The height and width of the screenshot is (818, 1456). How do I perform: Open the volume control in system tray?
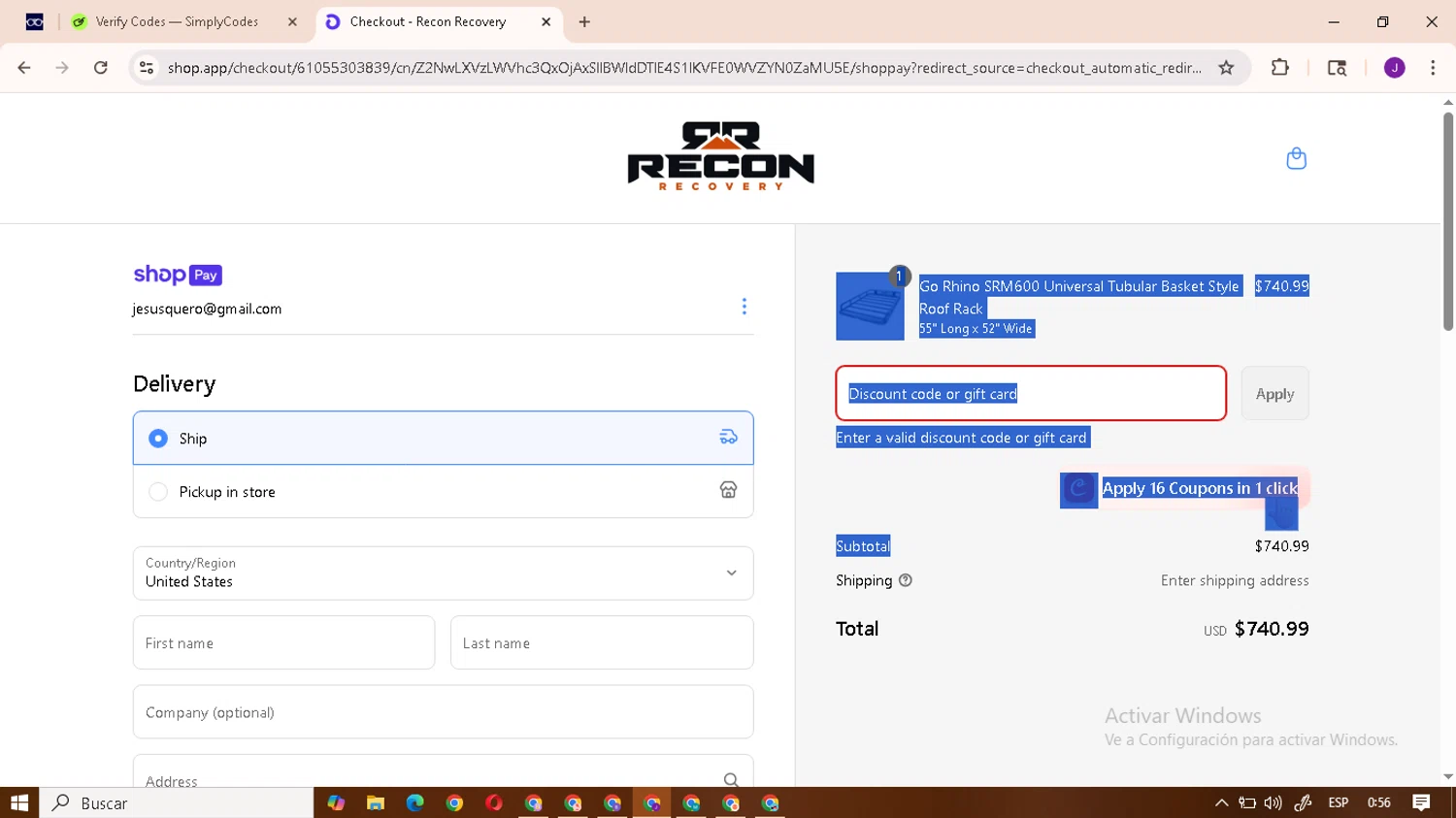coord(1273,802)
